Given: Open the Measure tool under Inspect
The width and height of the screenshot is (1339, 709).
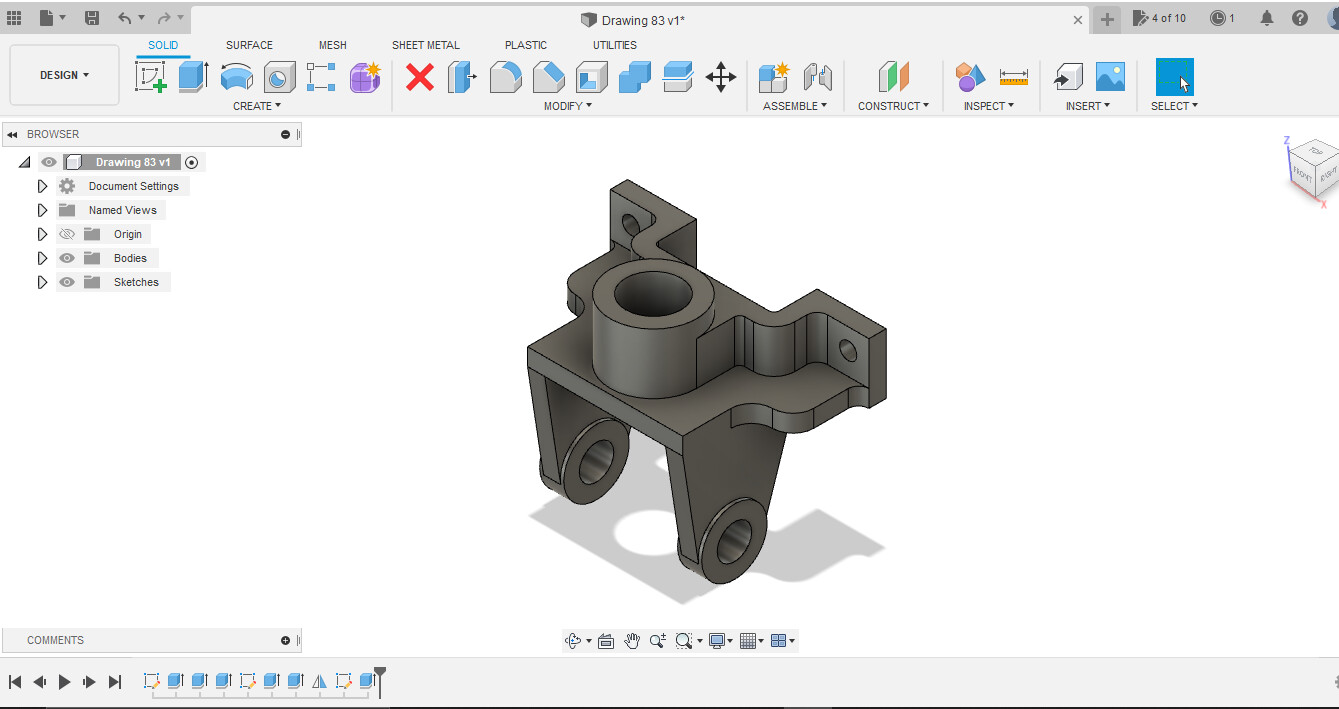Looking at the screenshot, I should (x=1014, y=76).
